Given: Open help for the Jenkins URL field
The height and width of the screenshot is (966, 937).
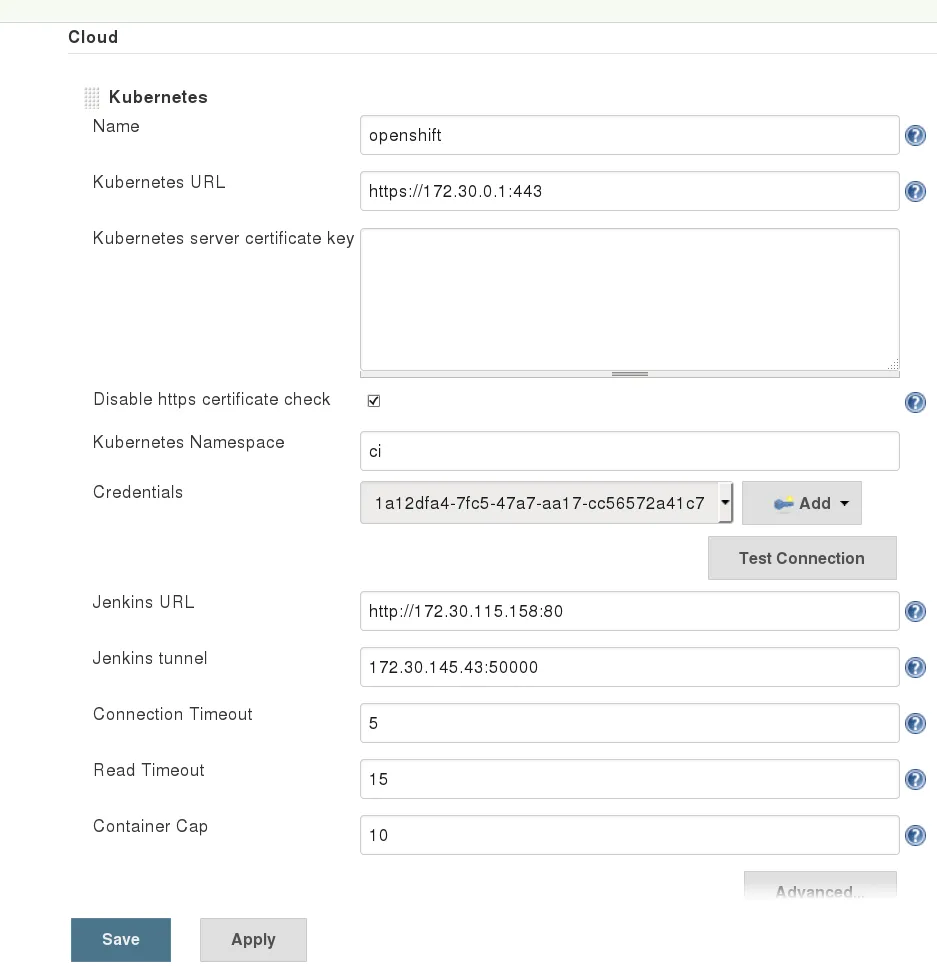Looking at the screenshot, I should click(x=915, y=611).
